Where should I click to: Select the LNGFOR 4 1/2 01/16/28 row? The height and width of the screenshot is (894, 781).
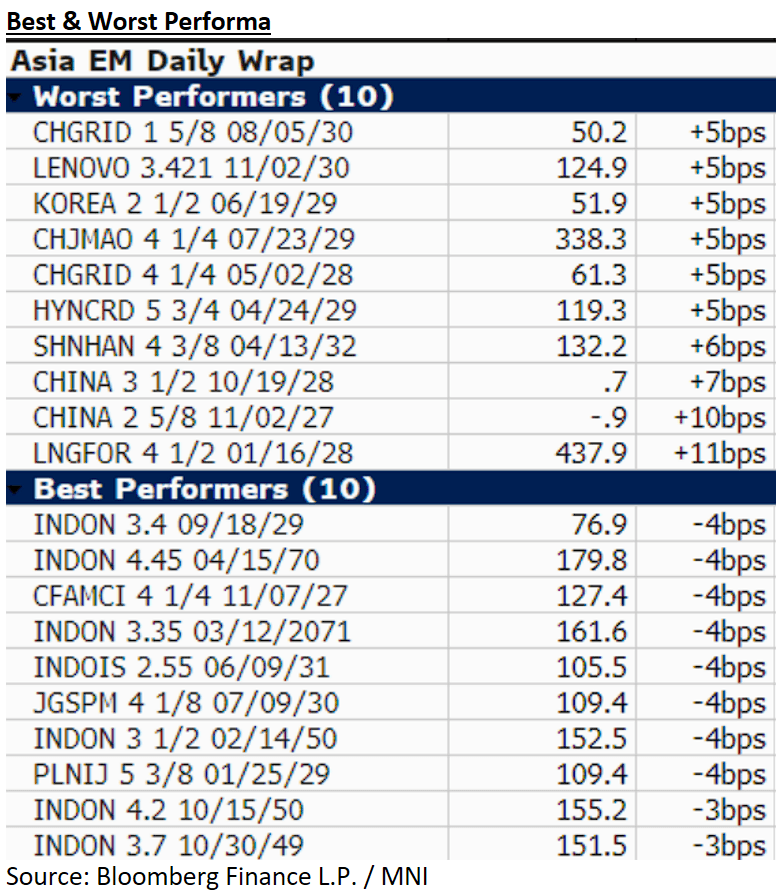[192, 453]
